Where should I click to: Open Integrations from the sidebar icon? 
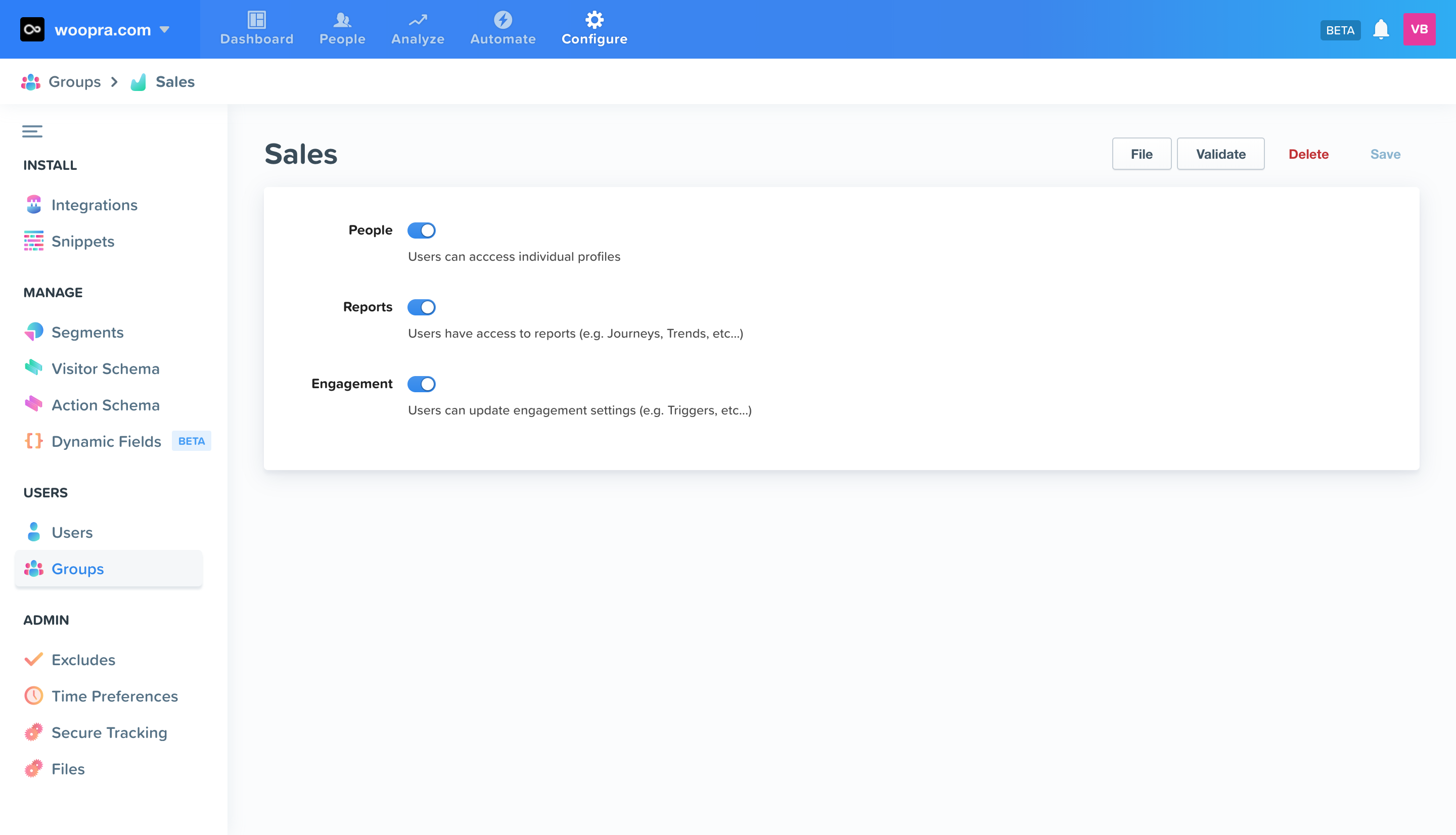coord(34,205)
